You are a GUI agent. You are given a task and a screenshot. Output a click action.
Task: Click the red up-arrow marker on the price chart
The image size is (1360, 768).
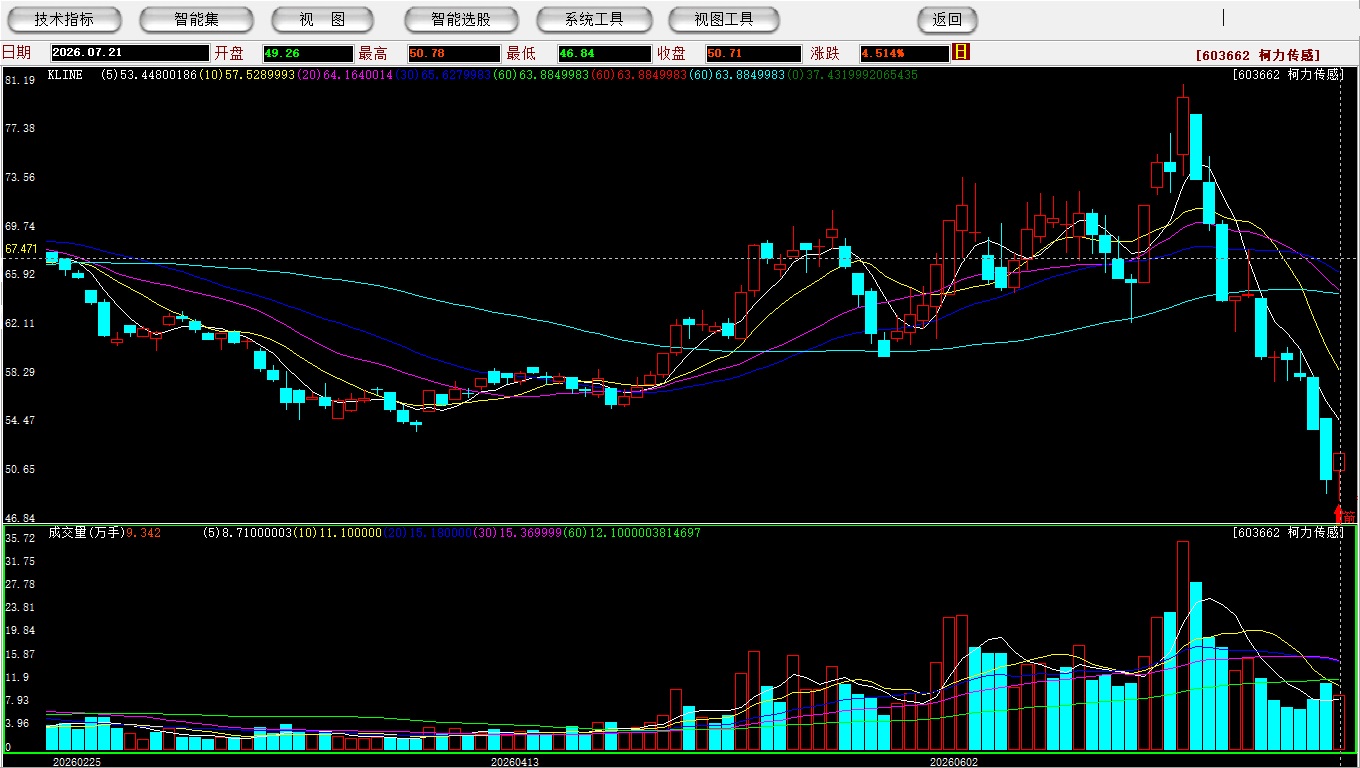[1339, 513]
